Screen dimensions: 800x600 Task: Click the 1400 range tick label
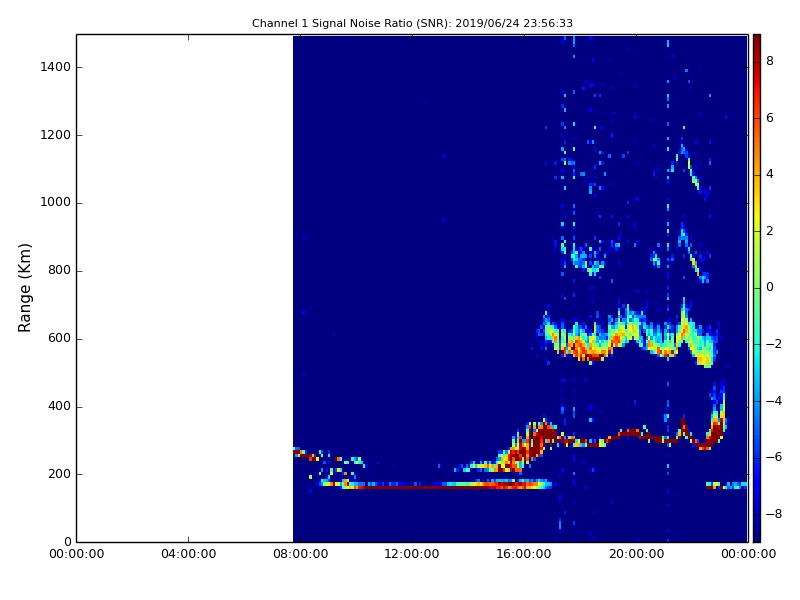pos(55,67)
